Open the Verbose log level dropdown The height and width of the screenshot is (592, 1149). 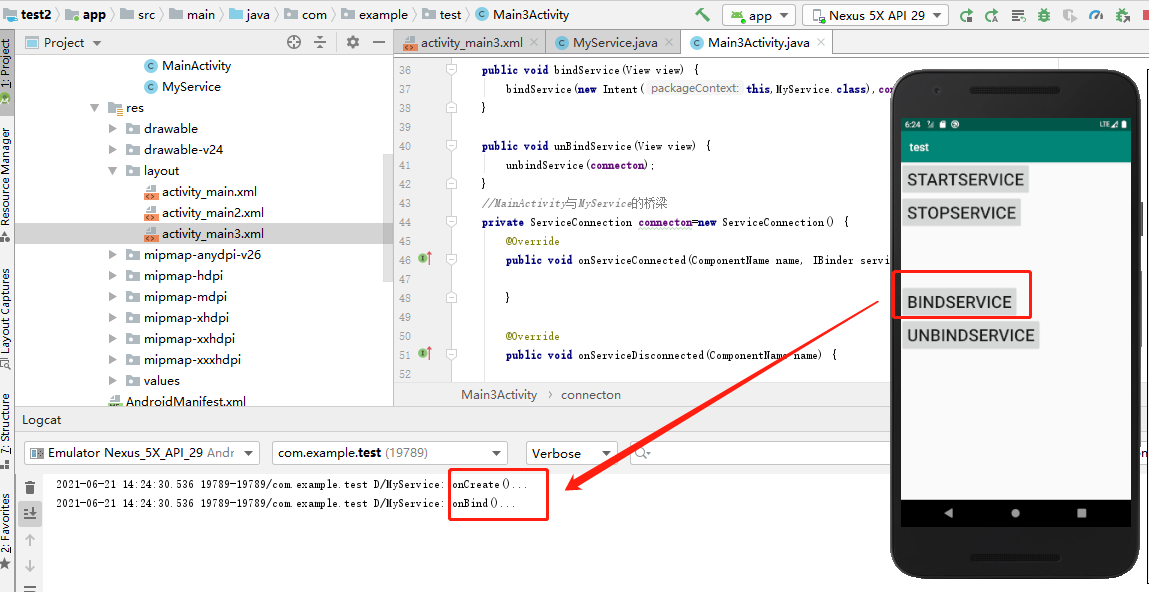[572, 454]
